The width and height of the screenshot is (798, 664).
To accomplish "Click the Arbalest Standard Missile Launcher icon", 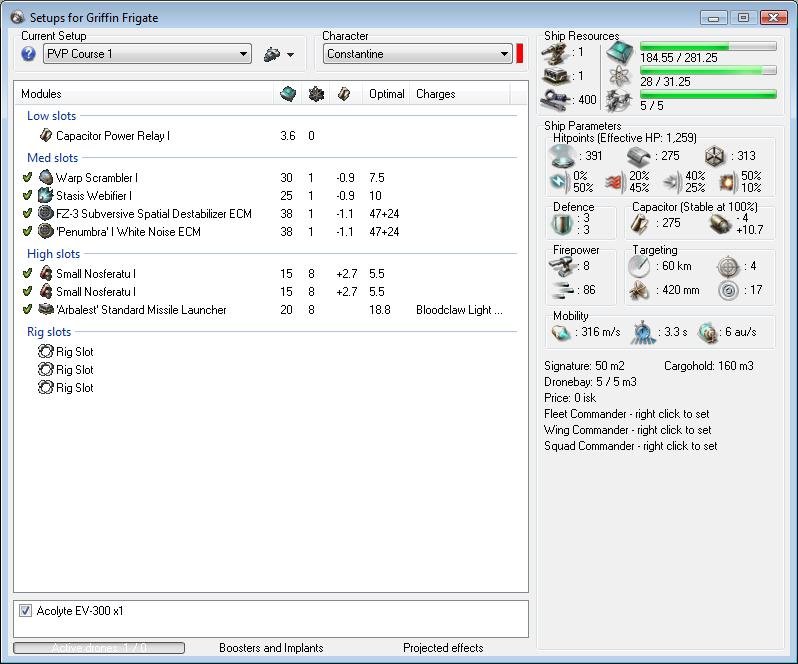I will coord(46,310).
